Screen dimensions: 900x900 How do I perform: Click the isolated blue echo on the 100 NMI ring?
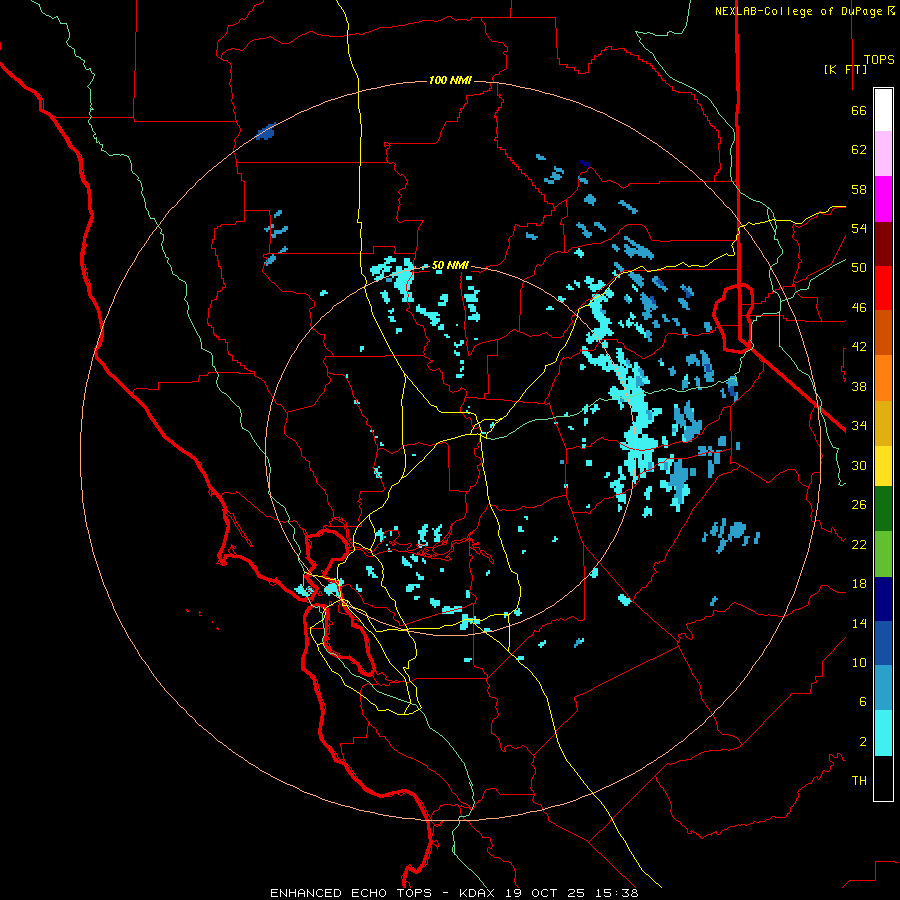(x=265, y=132)
